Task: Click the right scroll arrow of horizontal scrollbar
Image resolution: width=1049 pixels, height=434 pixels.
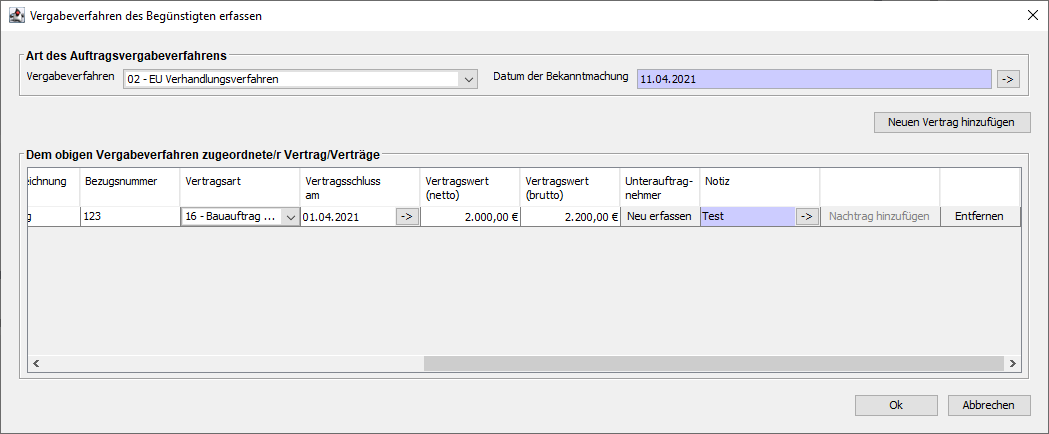Action: pos(1013,363)
